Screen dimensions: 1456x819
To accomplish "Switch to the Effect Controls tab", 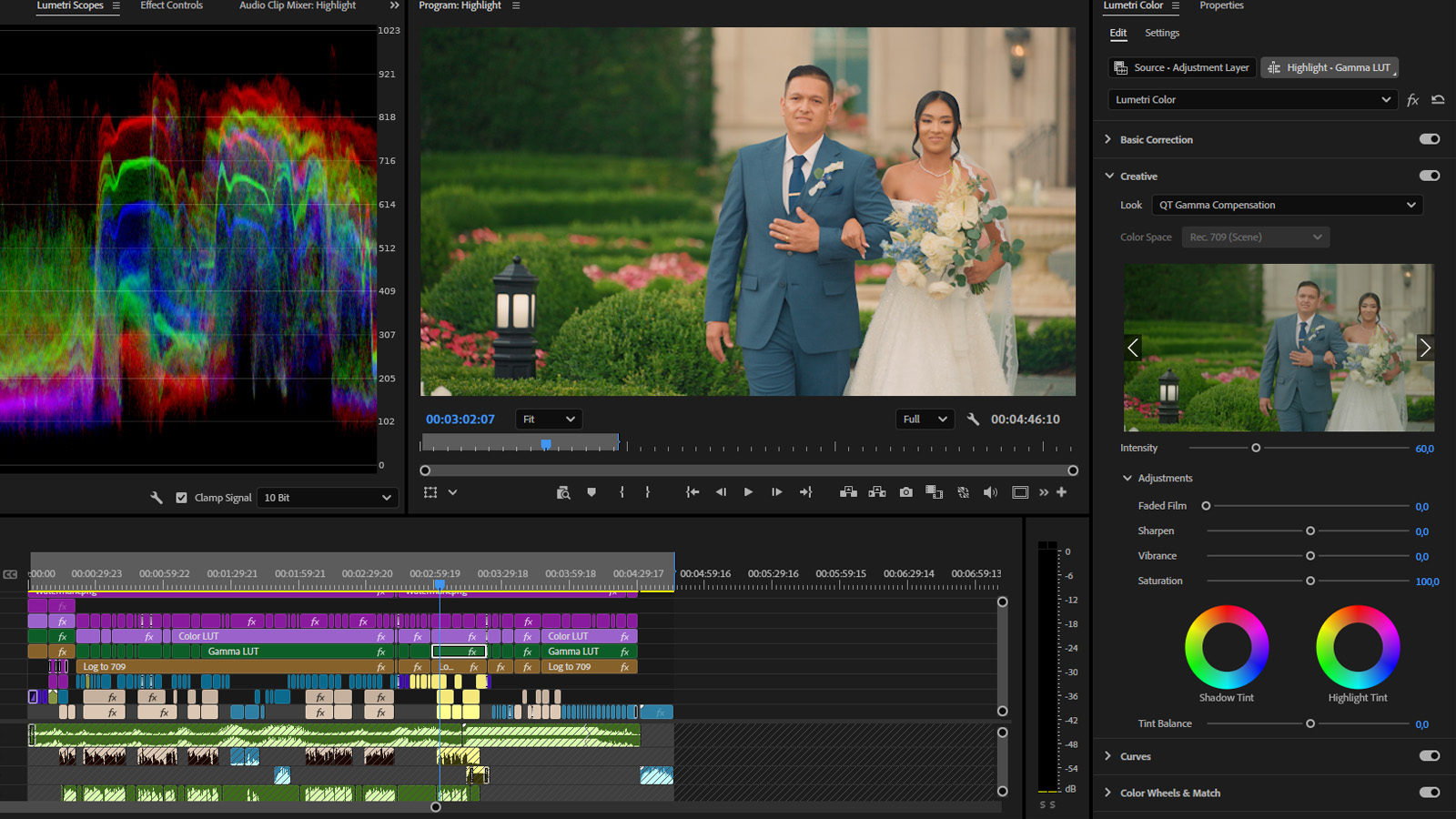I will tap(171, 5).
